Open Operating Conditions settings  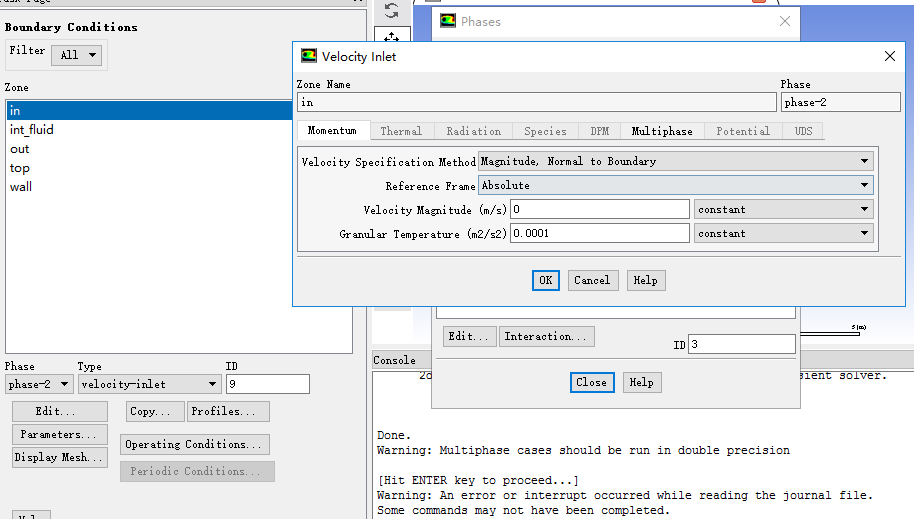click(195, 444)
